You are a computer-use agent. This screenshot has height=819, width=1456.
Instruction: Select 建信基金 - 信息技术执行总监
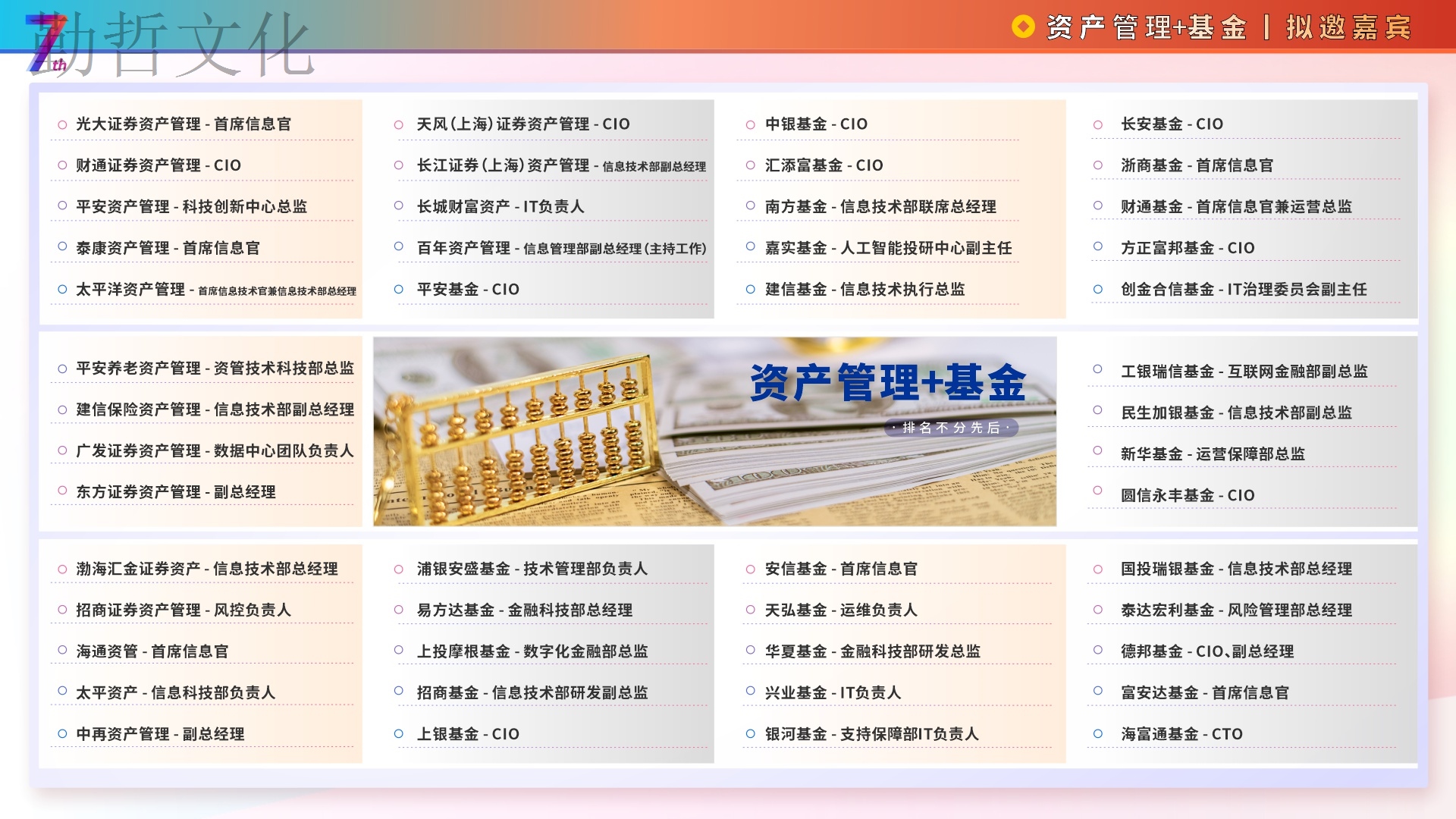(865, 290)
